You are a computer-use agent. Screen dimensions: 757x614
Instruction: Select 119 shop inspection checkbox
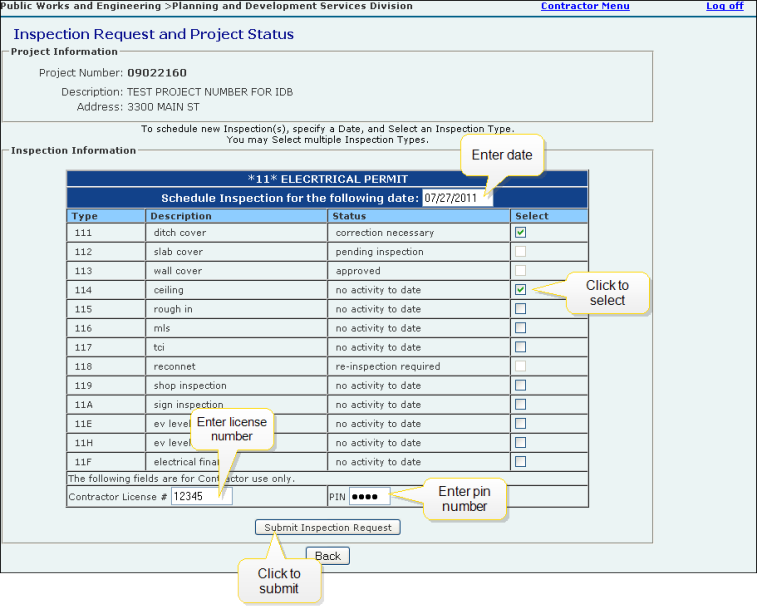tap(520, 385)
